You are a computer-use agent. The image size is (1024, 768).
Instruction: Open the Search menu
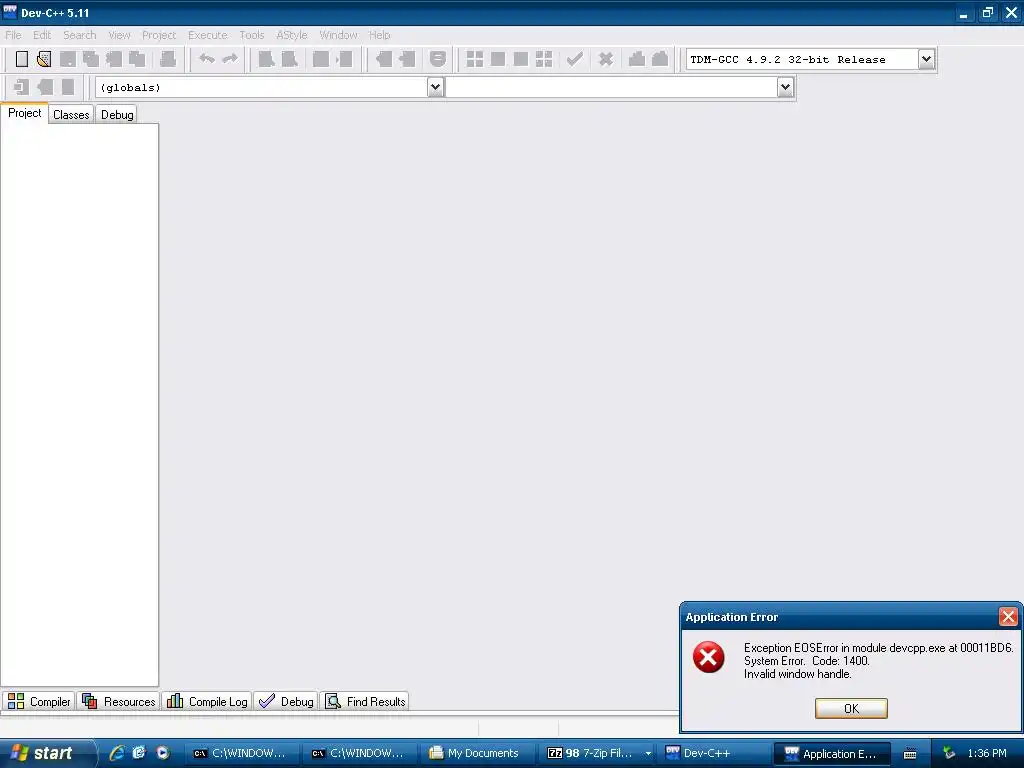pyautogui.click(x=80, y=35)
